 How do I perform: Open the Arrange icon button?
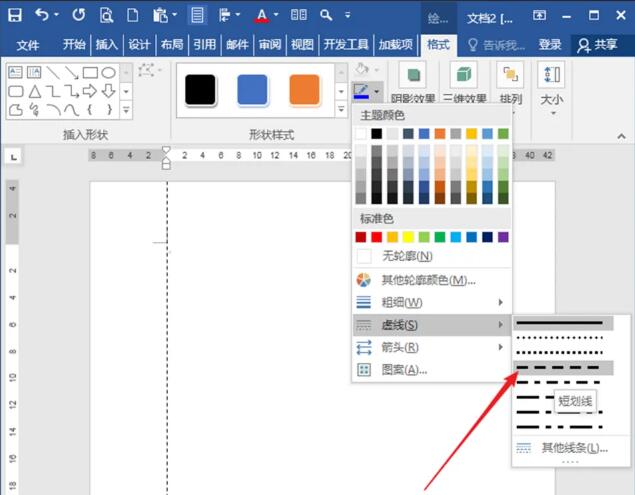pyautogui.click(x=510, y=75)
